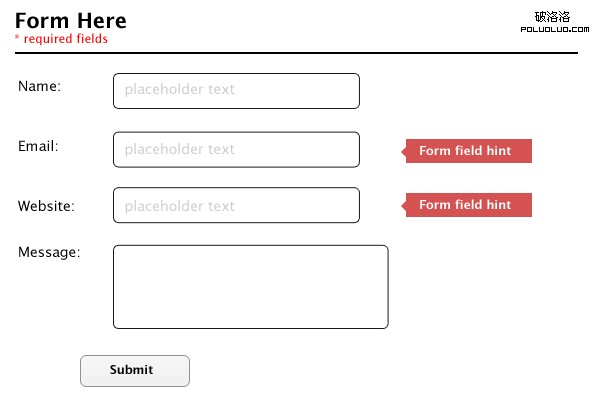Click the "Message:" label
The height and width of the screenshot is (400, 600).
(x=49, y=252)
